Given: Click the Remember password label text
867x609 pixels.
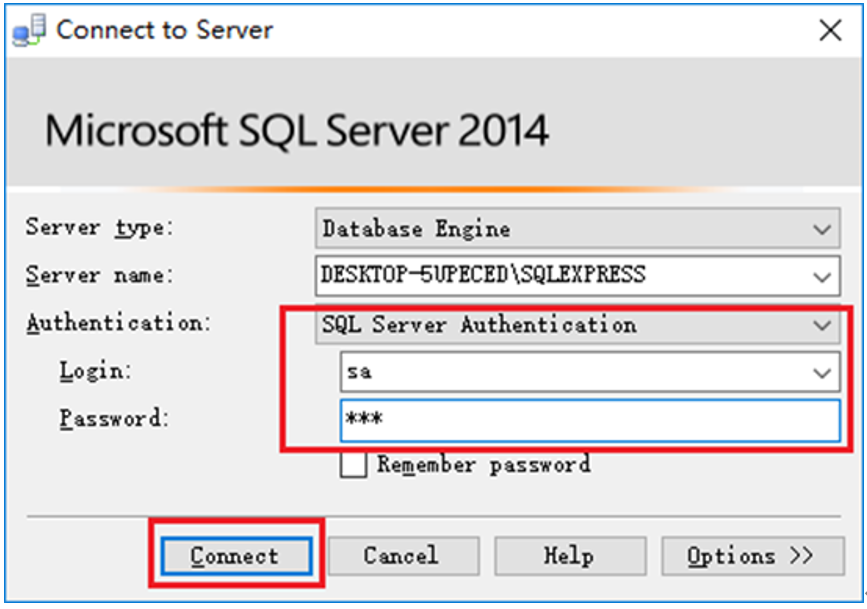Looking at the screenshot, I should coord(484,465).
